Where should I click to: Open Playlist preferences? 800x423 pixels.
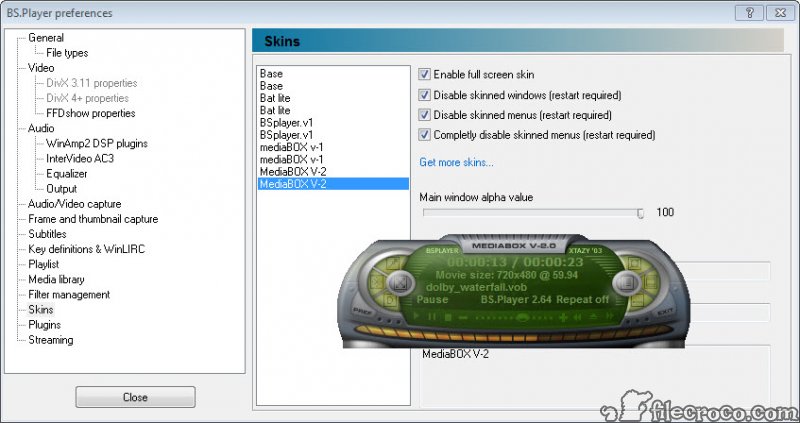click(x=43, y=264)
